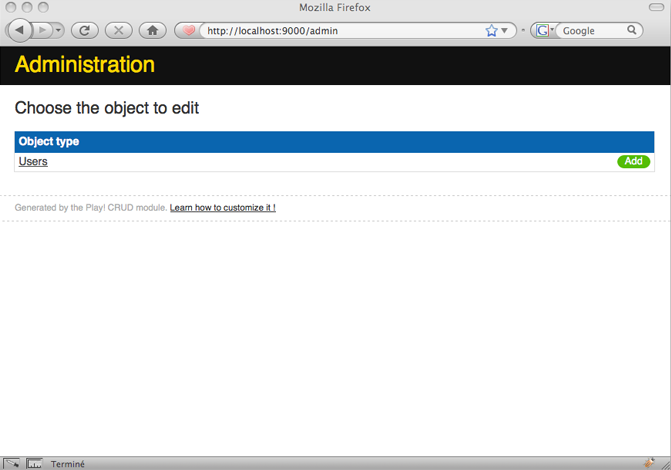Screen dimensions: 671x470
Task: Open the Google search engine selector
Action: point(543,31)
